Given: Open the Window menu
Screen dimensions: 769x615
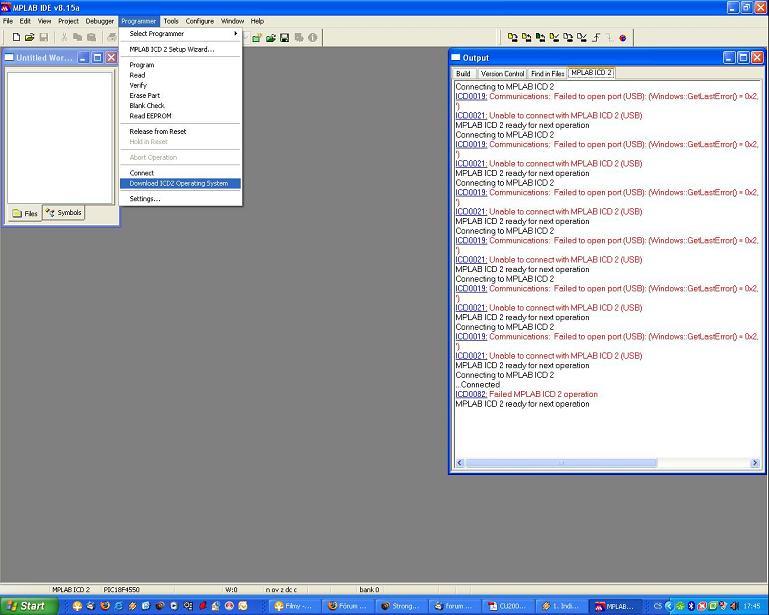Looking at the screenshot, I should (x=232, y=21).
